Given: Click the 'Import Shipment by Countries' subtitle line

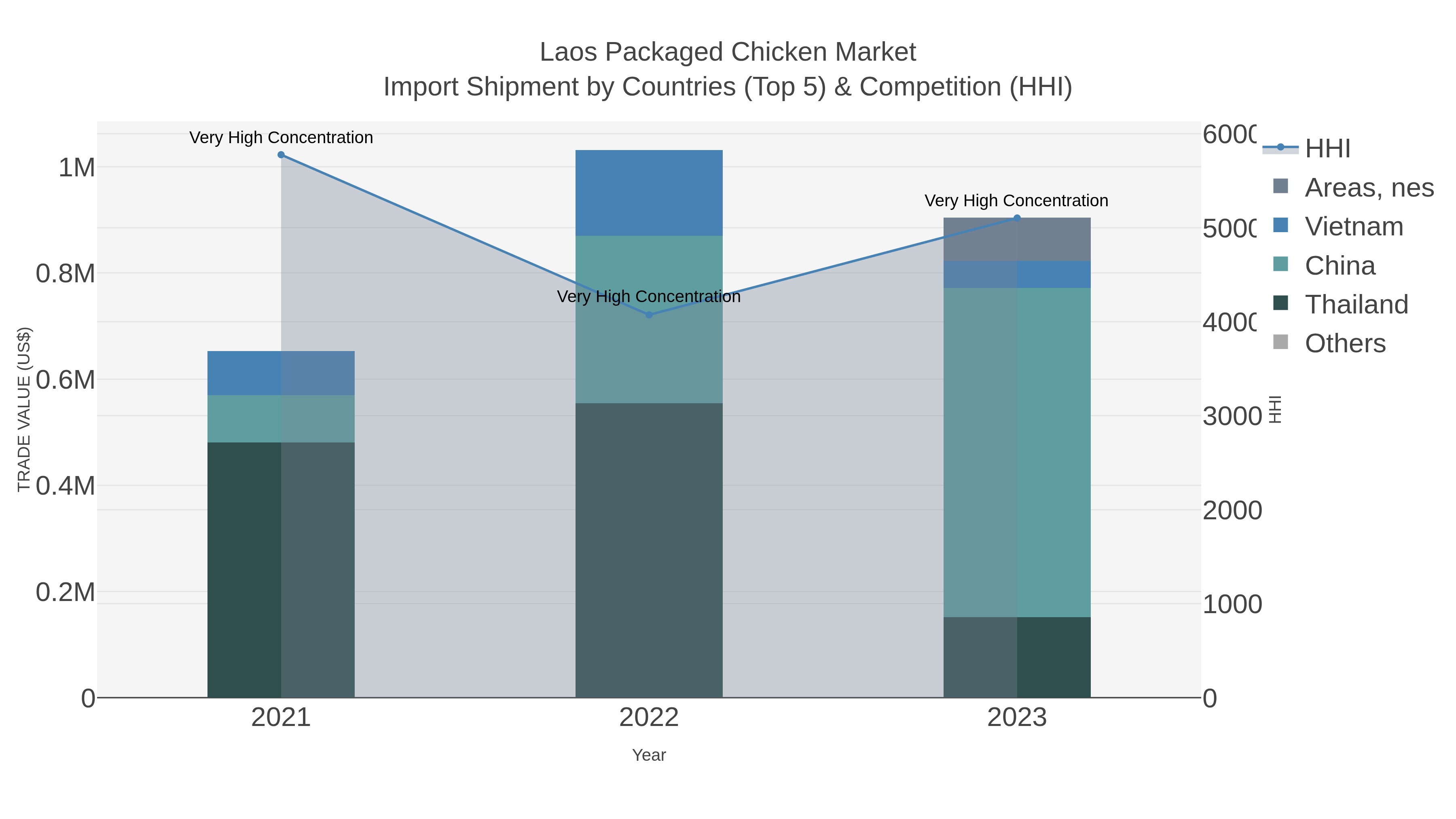Looking at the screenshot, I should [728, 87].
